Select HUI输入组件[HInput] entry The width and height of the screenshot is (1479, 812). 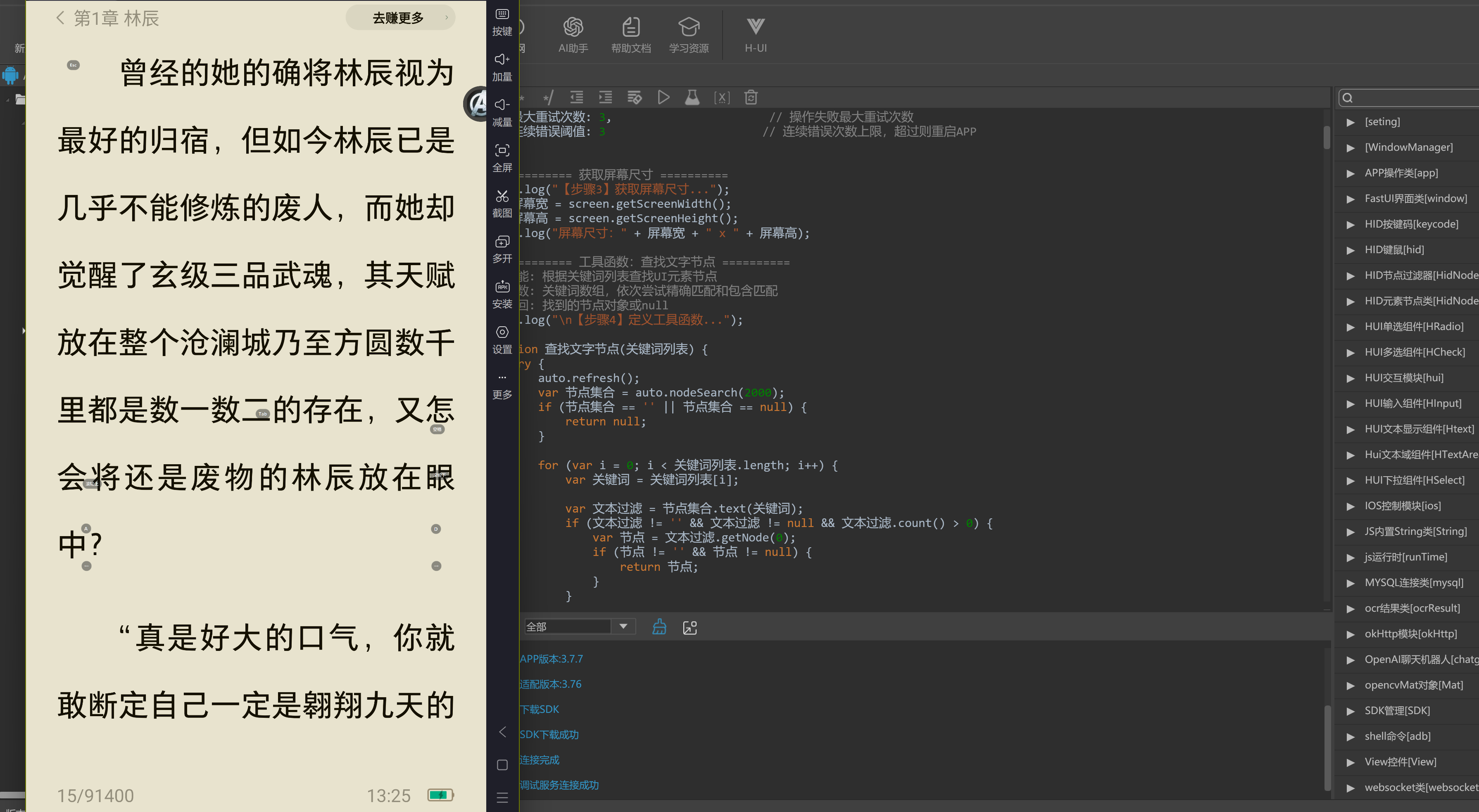pos(1412,403)
